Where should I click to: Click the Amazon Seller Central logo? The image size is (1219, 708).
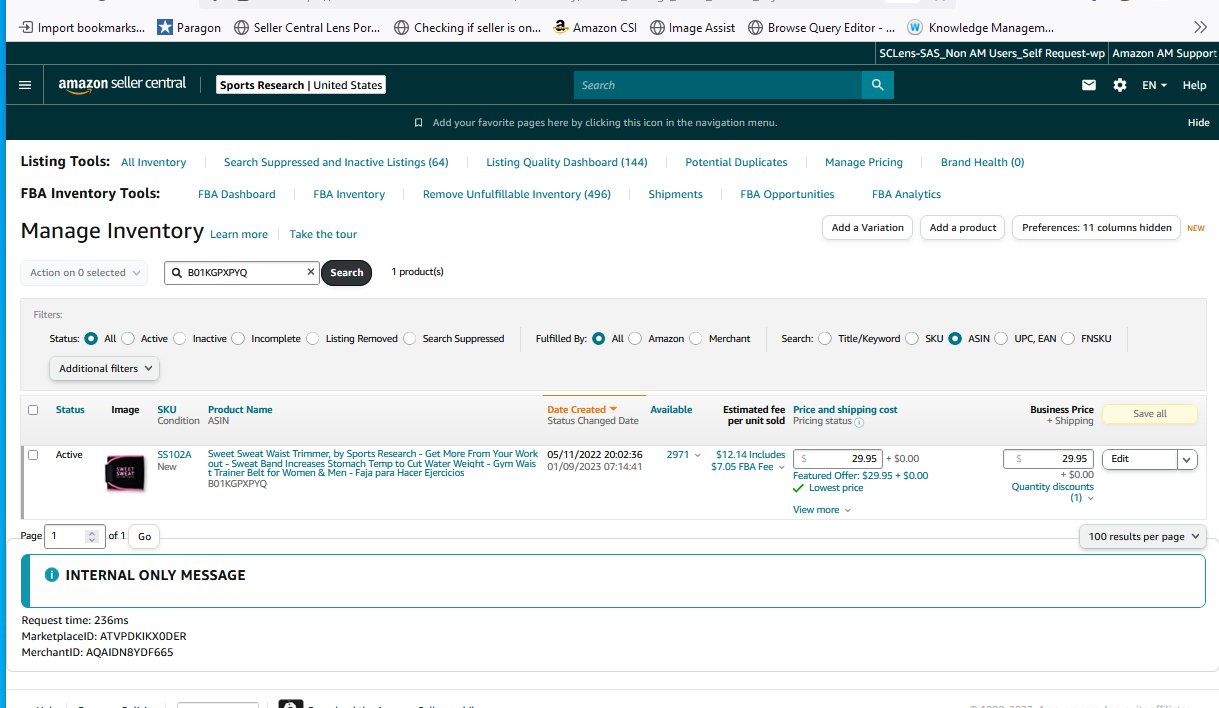122,85
